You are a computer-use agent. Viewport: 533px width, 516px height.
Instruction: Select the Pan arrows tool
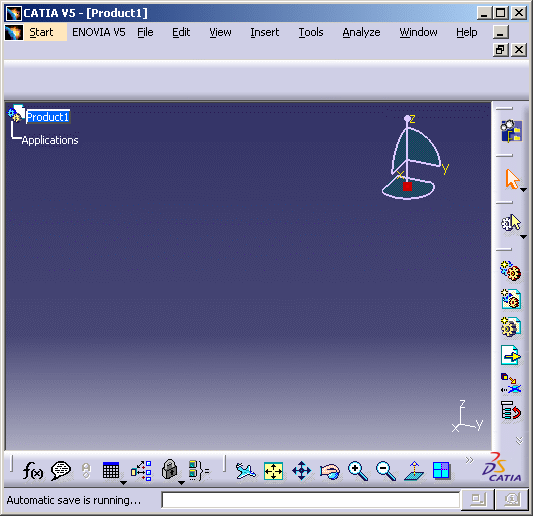(302, 471)
